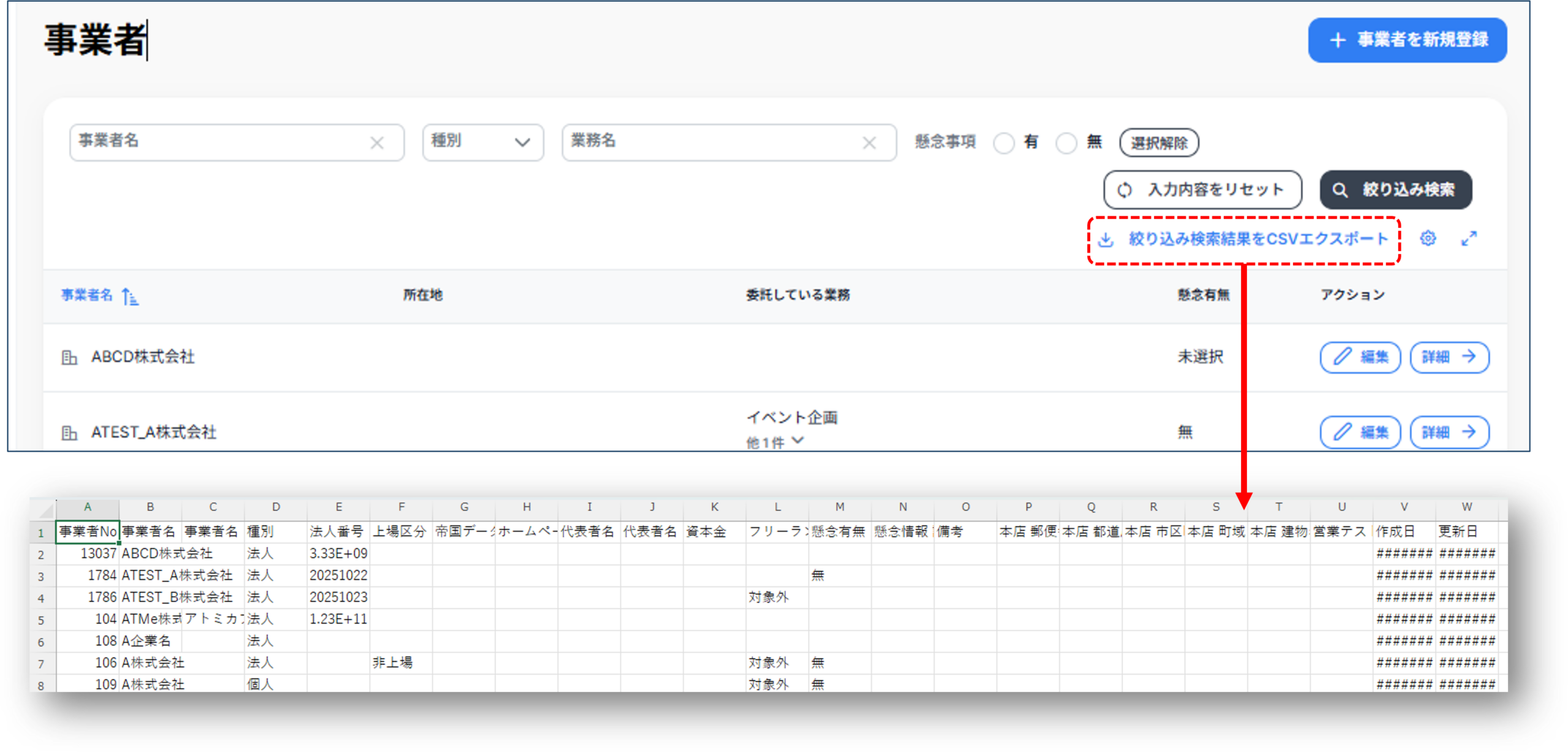
Task: Click the building icon beside ABCD株式会社
Action: point(69,357)
